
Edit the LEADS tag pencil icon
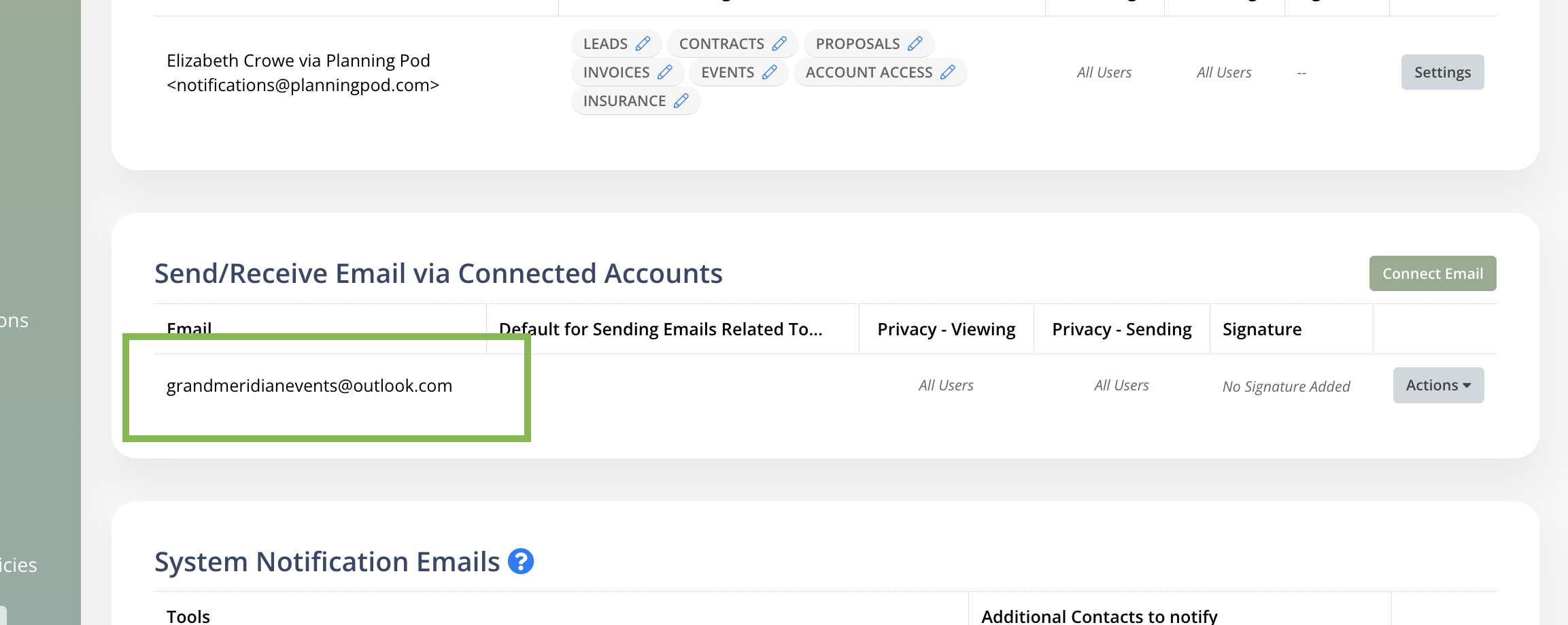coord(643,44)
